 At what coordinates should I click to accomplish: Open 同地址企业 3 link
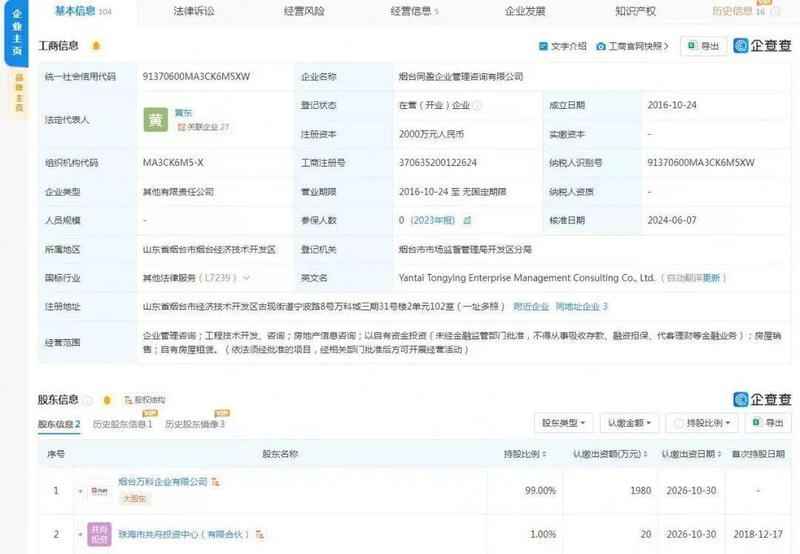(582, 307)
